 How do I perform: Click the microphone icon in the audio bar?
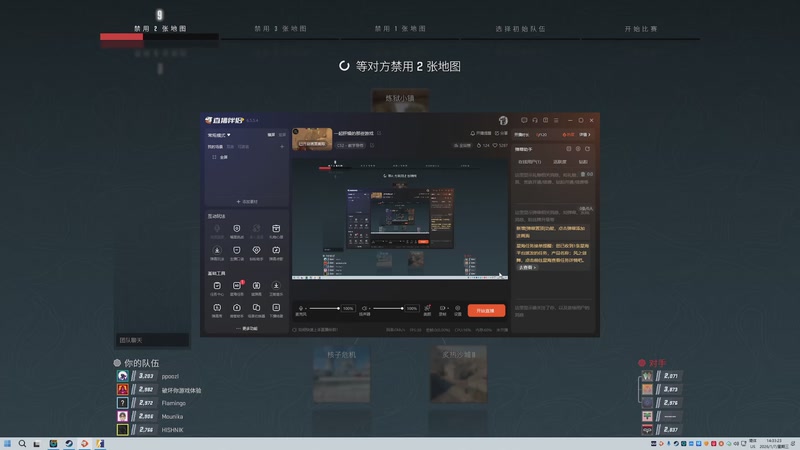coord(301,308)
